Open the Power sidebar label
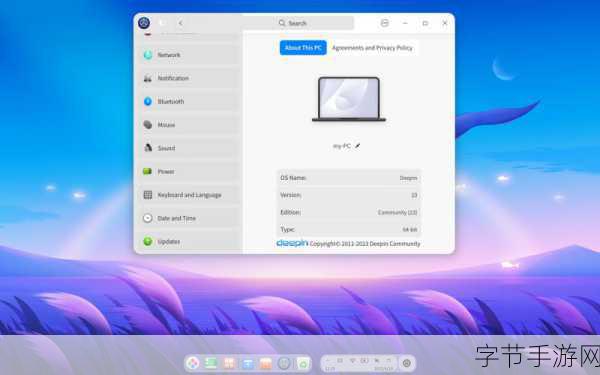Viewport: 600px width, 375px height. click(x=166, y=171)
